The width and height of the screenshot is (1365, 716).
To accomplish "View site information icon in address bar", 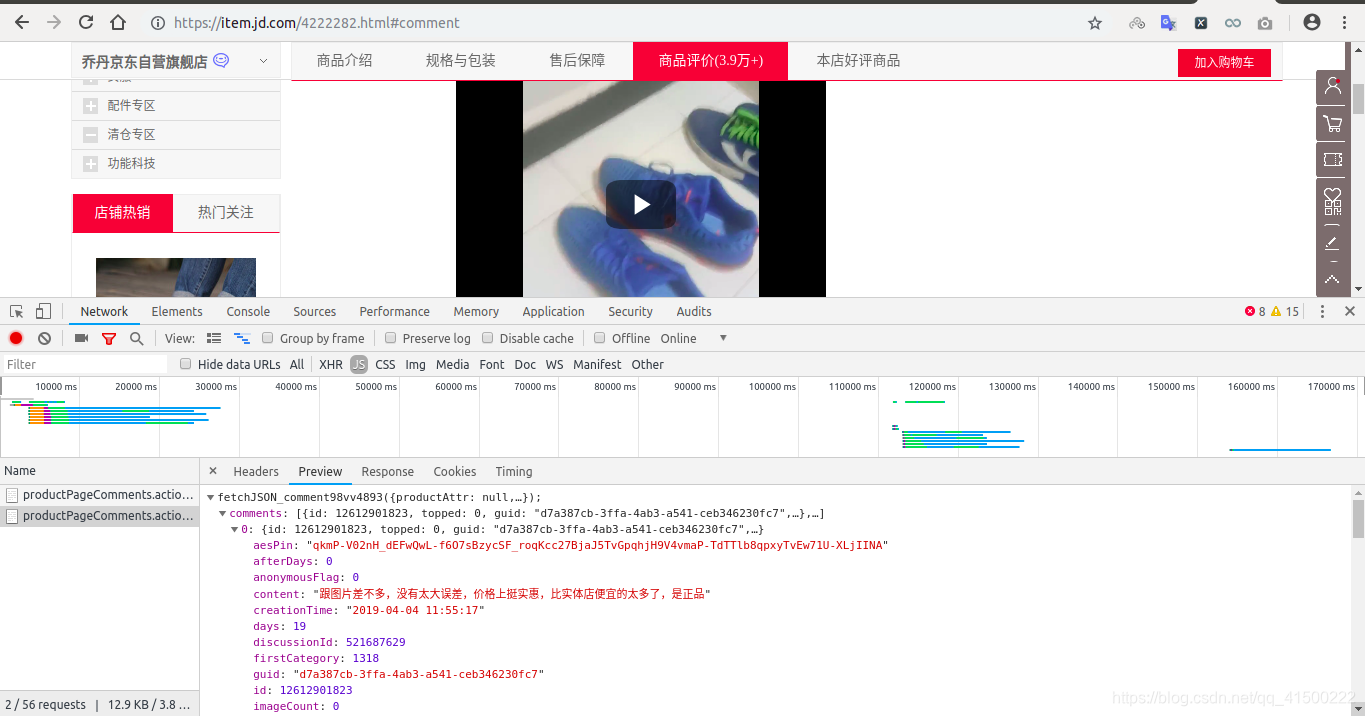I will tap(157, 22).
